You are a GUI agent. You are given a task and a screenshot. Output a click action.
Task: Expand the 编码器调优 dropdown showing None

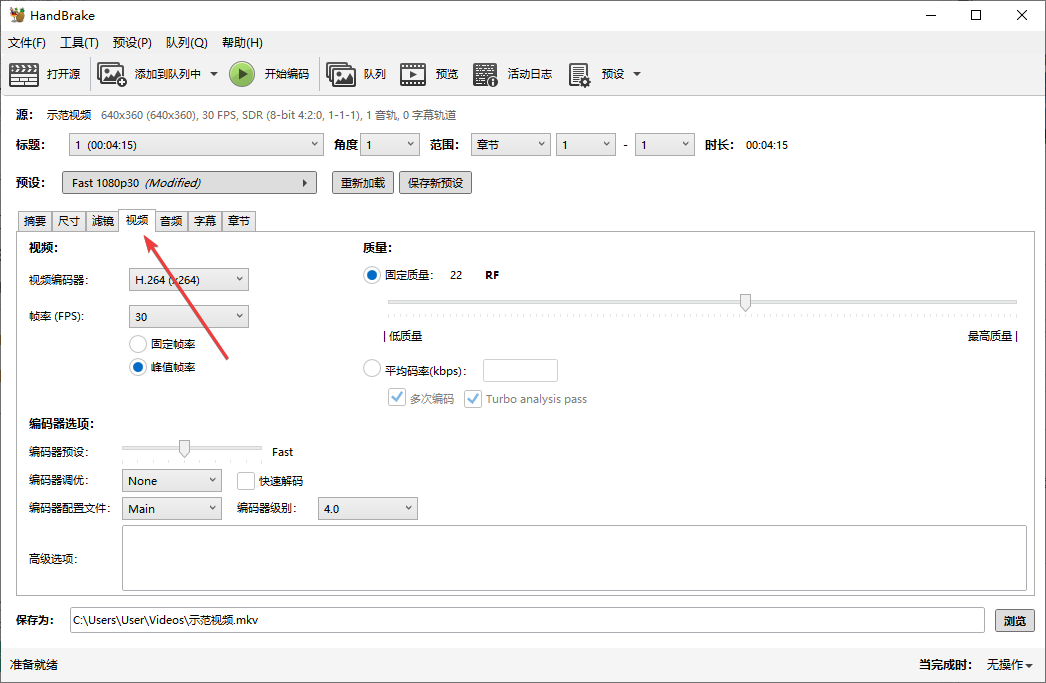click(171, 481)
